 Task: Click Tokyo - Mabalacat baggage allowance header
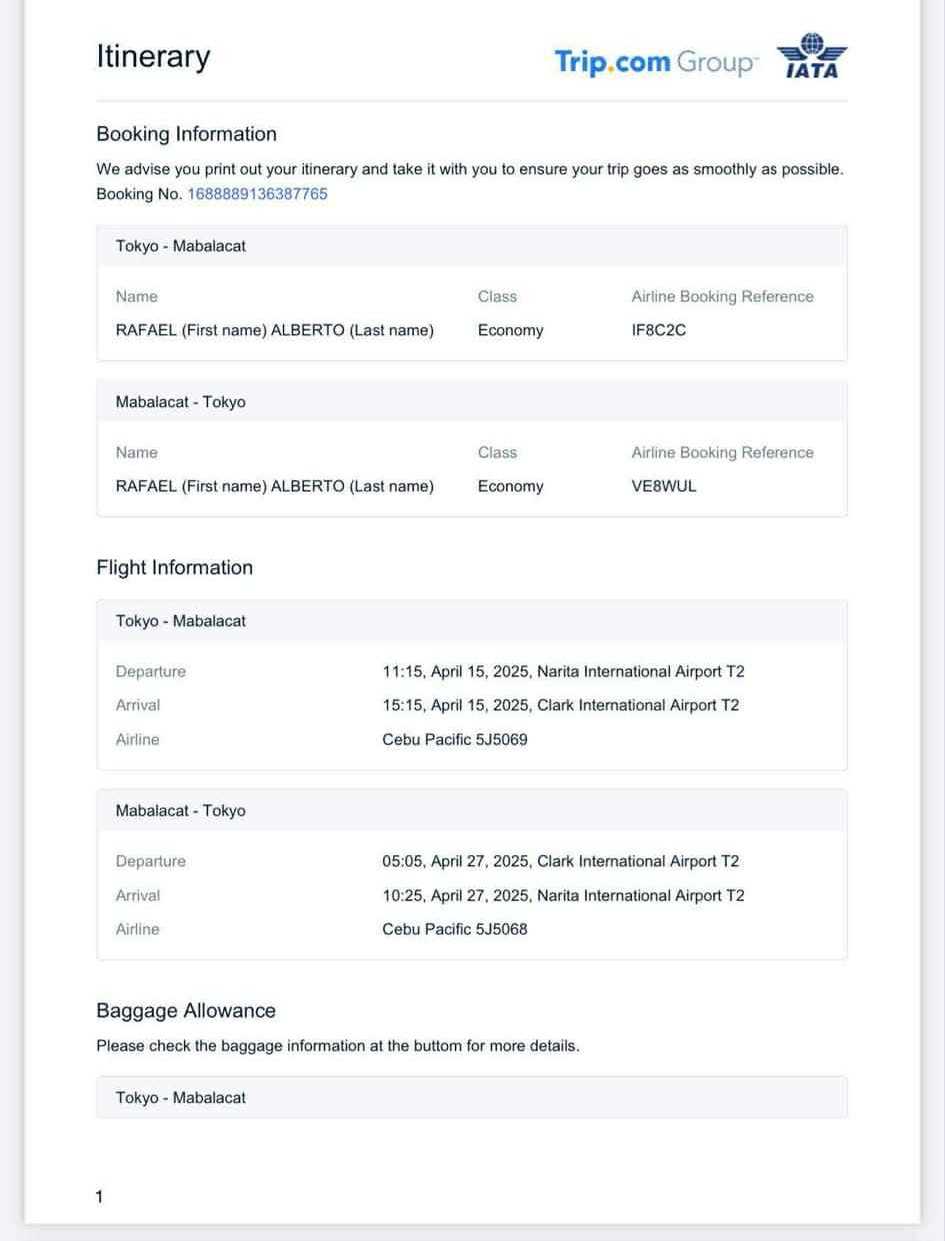coord(181,1098)
